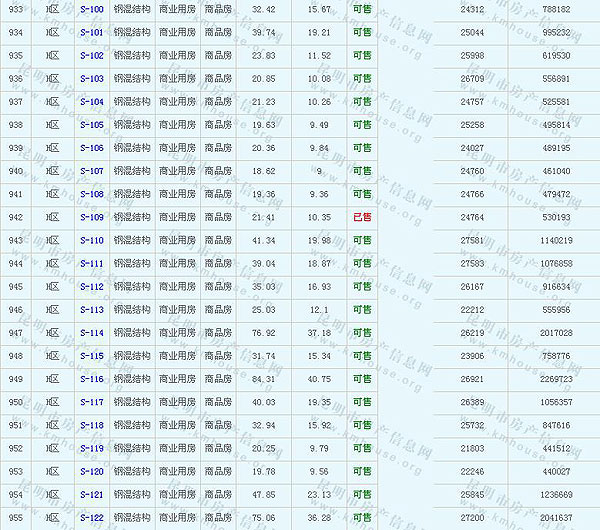Viewport: 600px width, 530px height.
Task: Click the total price cell 2017028
Action: 556,333
